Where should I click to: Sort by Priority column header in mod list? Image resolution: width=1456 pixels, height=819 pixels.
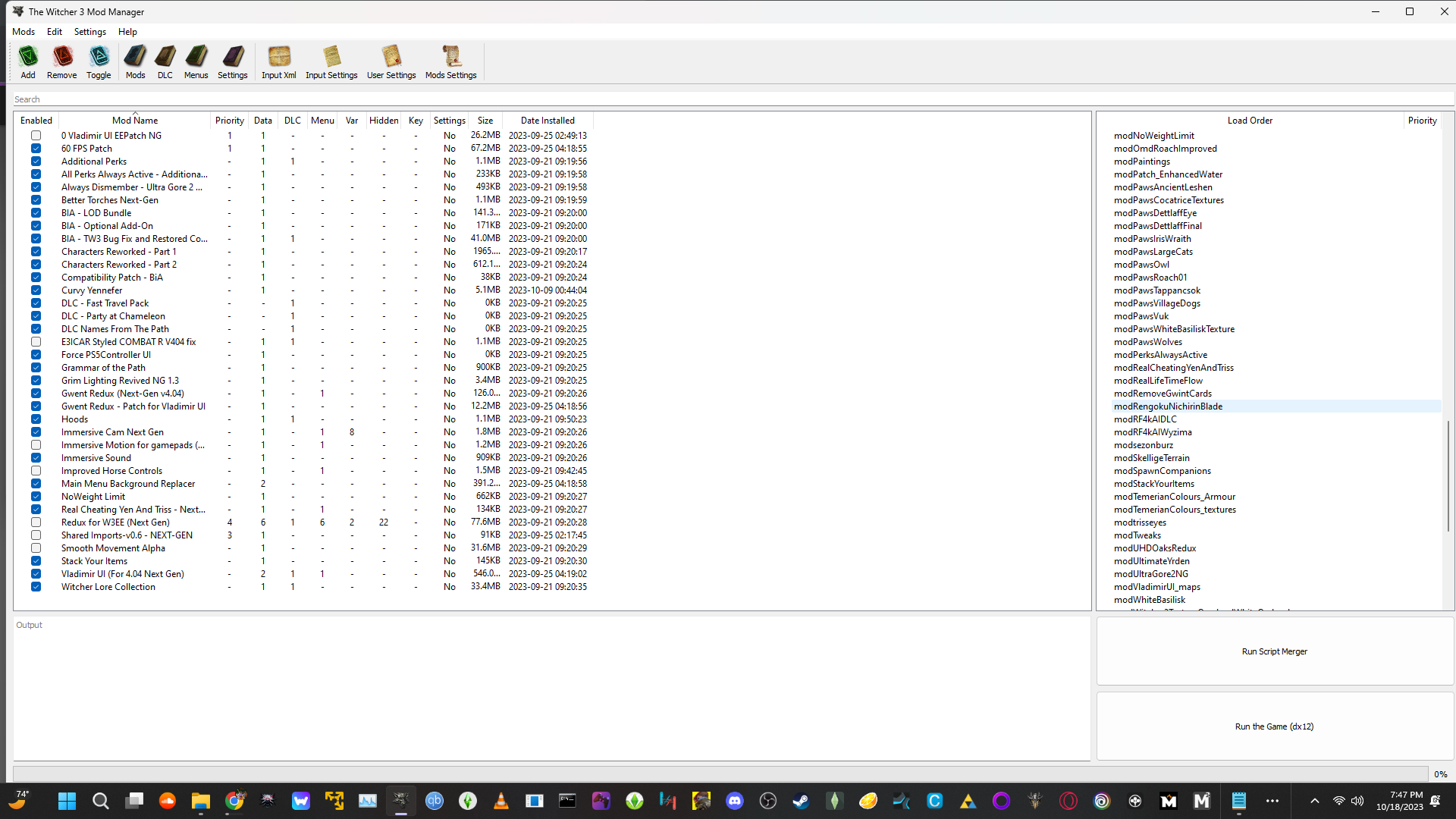[229, 121]
